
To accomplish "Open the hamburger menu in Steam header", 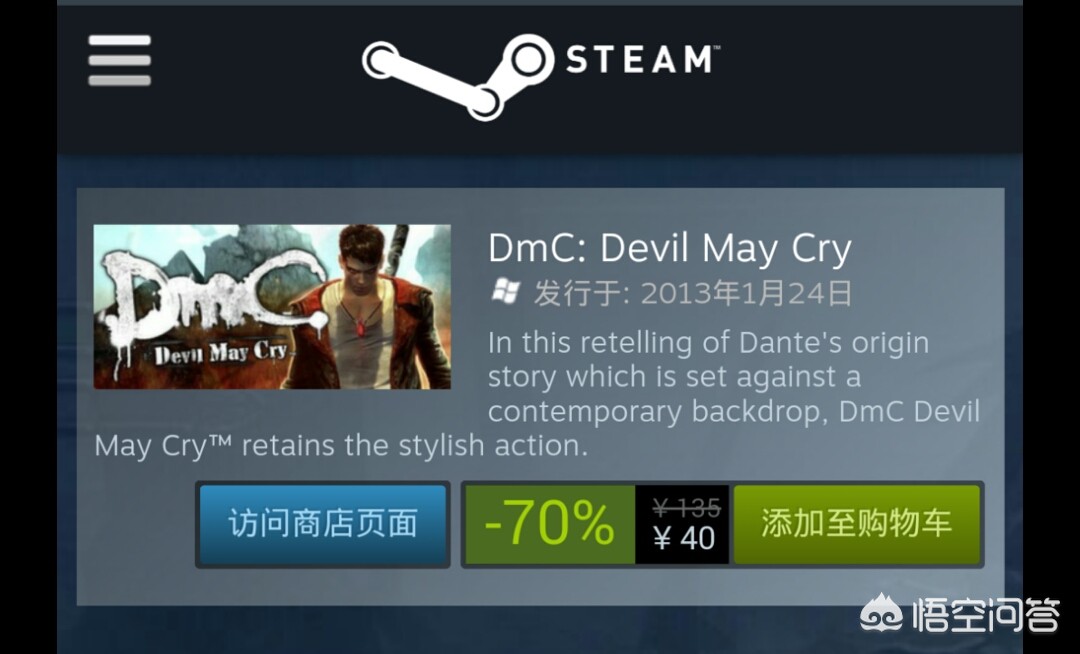I will pos(119,61).
